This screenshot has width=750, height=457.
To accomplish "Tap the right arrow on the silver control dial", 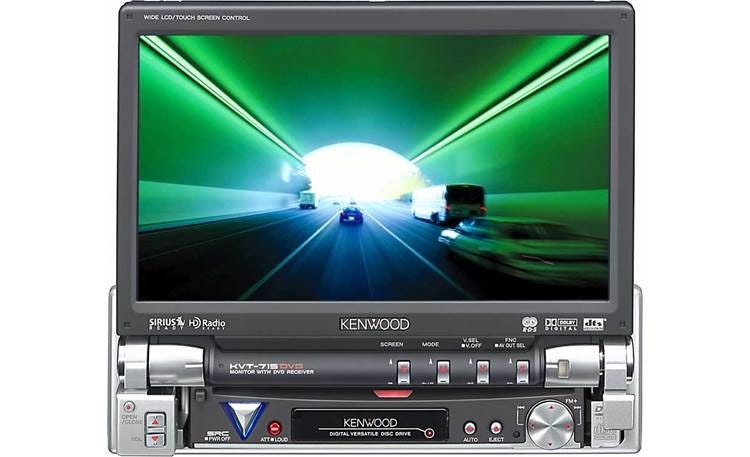I will point(568,425).
